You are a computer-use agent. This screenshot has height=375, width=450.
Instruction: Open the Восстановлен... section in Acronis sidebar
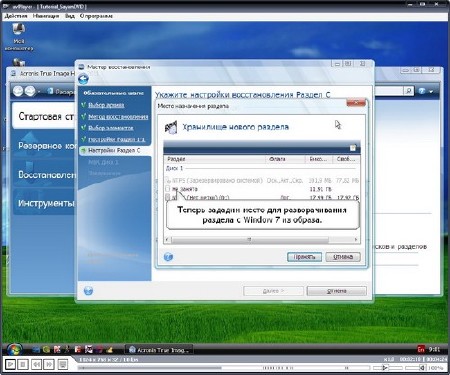(x=43, y=174)
